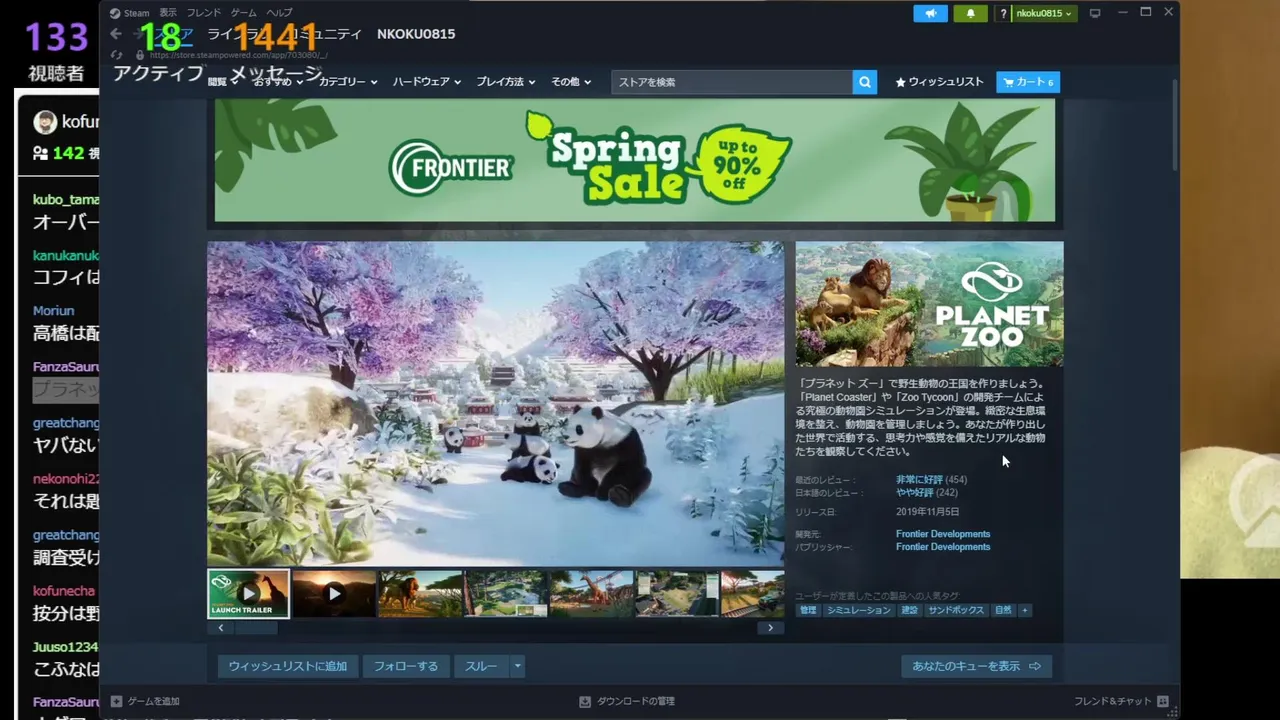Click the Steam logo menu

click(115, 13)
